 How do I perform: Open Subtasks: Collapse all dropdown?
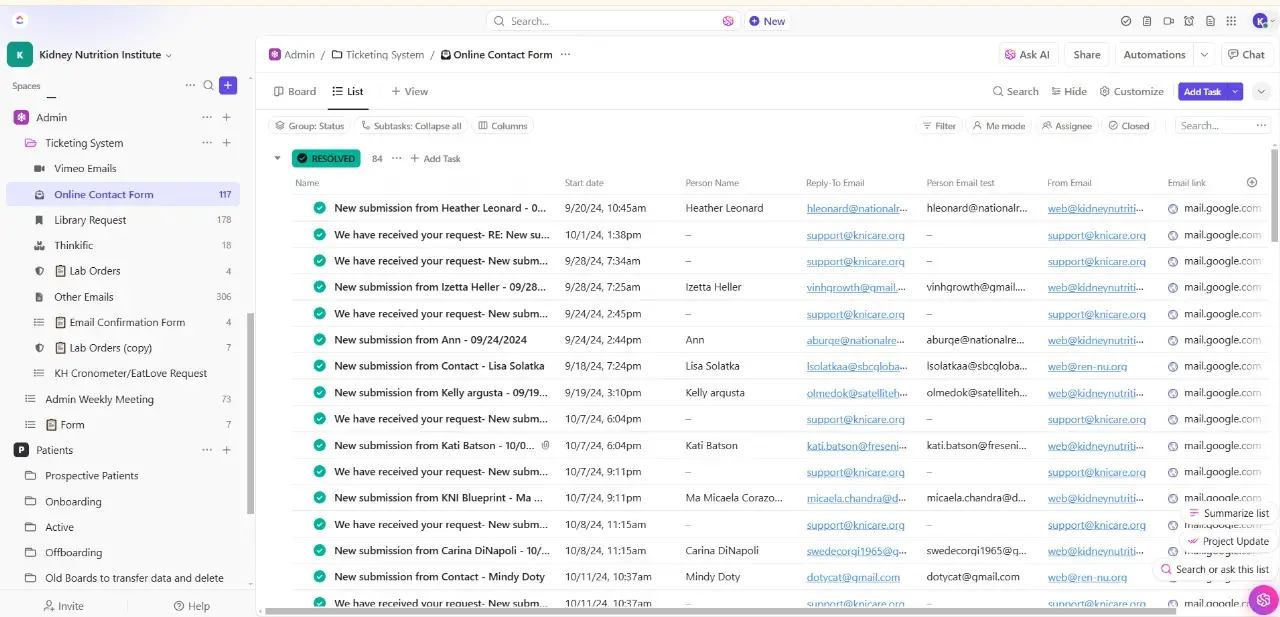point(411,126)
